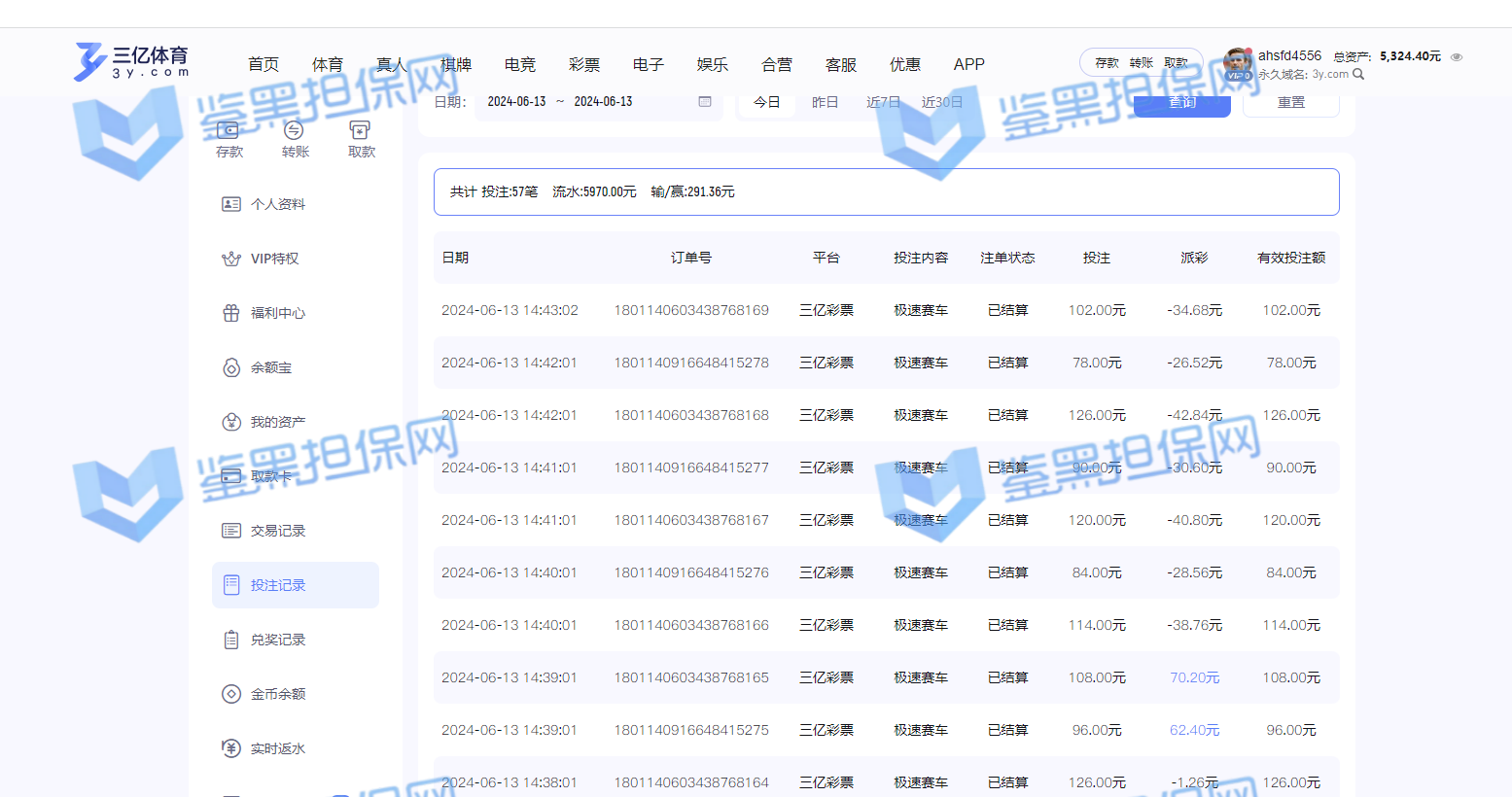1512x797 pixels.
Task: Click the search icon beside 3y.com domain
Action: pos(1358,74)
